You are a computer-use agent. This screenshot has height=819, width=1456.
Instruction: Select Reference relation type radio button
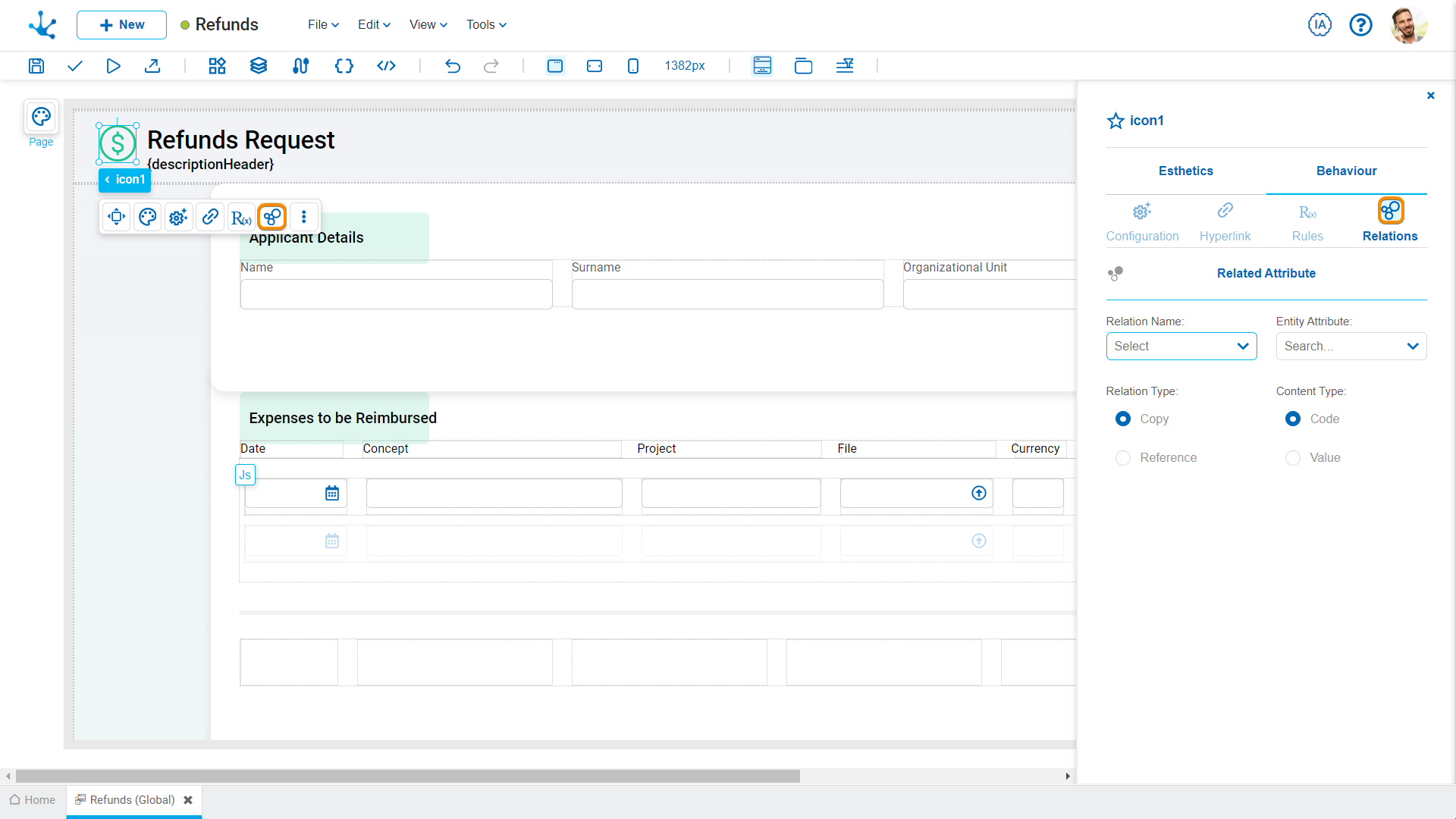1122,457
